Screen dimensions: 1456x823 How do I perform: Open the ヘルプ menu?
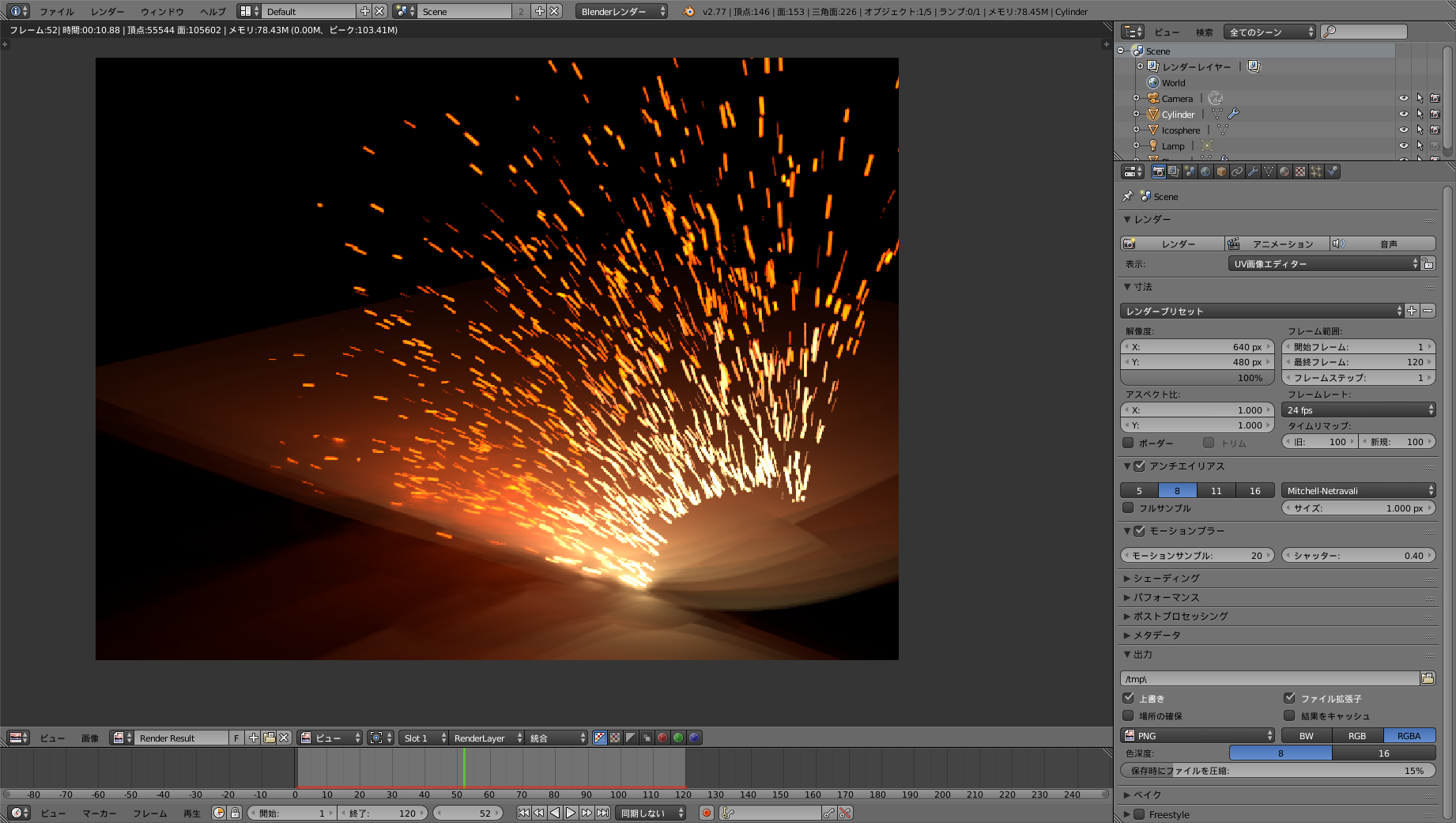(x=213, y=11)
